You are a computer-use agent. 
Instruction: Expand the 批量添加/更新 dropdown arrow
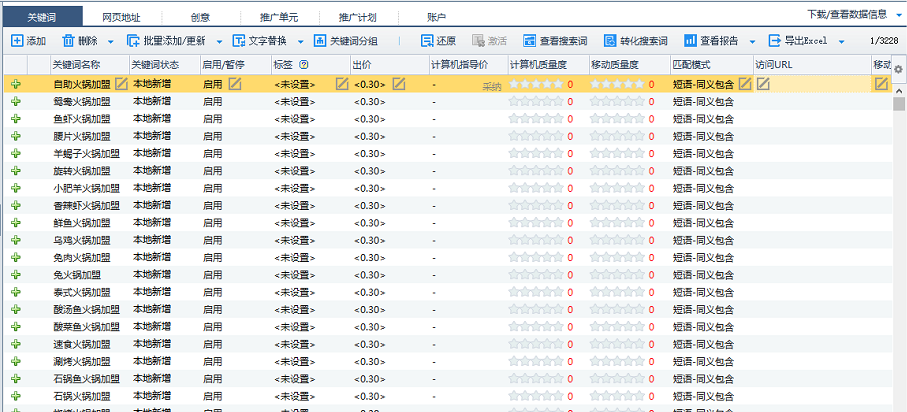(220, 42)
